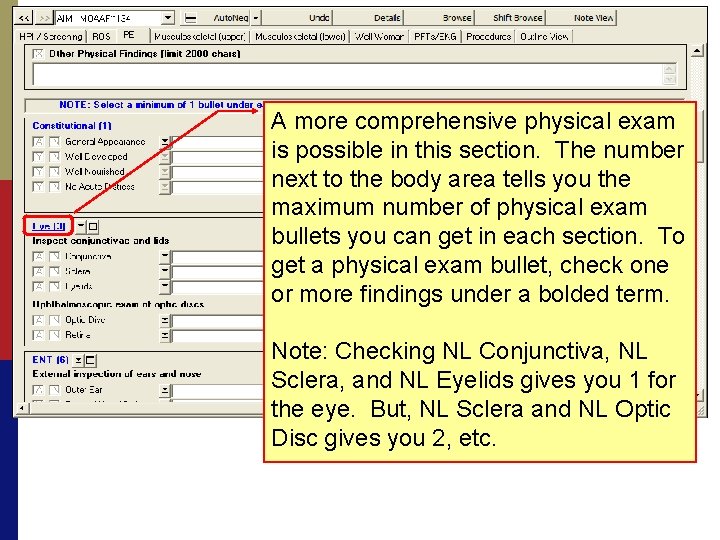Open the Well Nourished dropdown arrow
The height and width of the screenshot is (540, 720).
[164, 172]
